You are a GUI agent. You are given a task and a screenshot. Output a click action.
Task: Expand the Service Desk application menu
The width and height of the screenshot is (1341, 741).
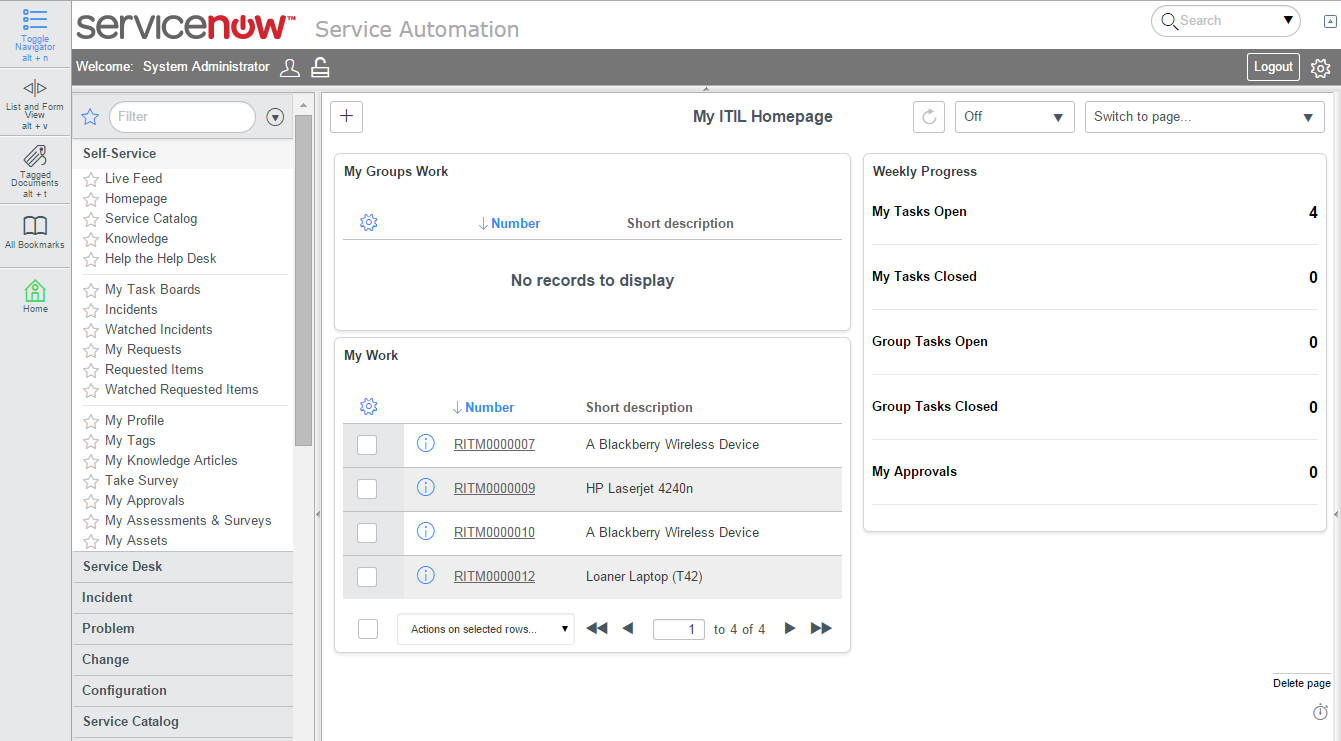click(x=183, y=567)
